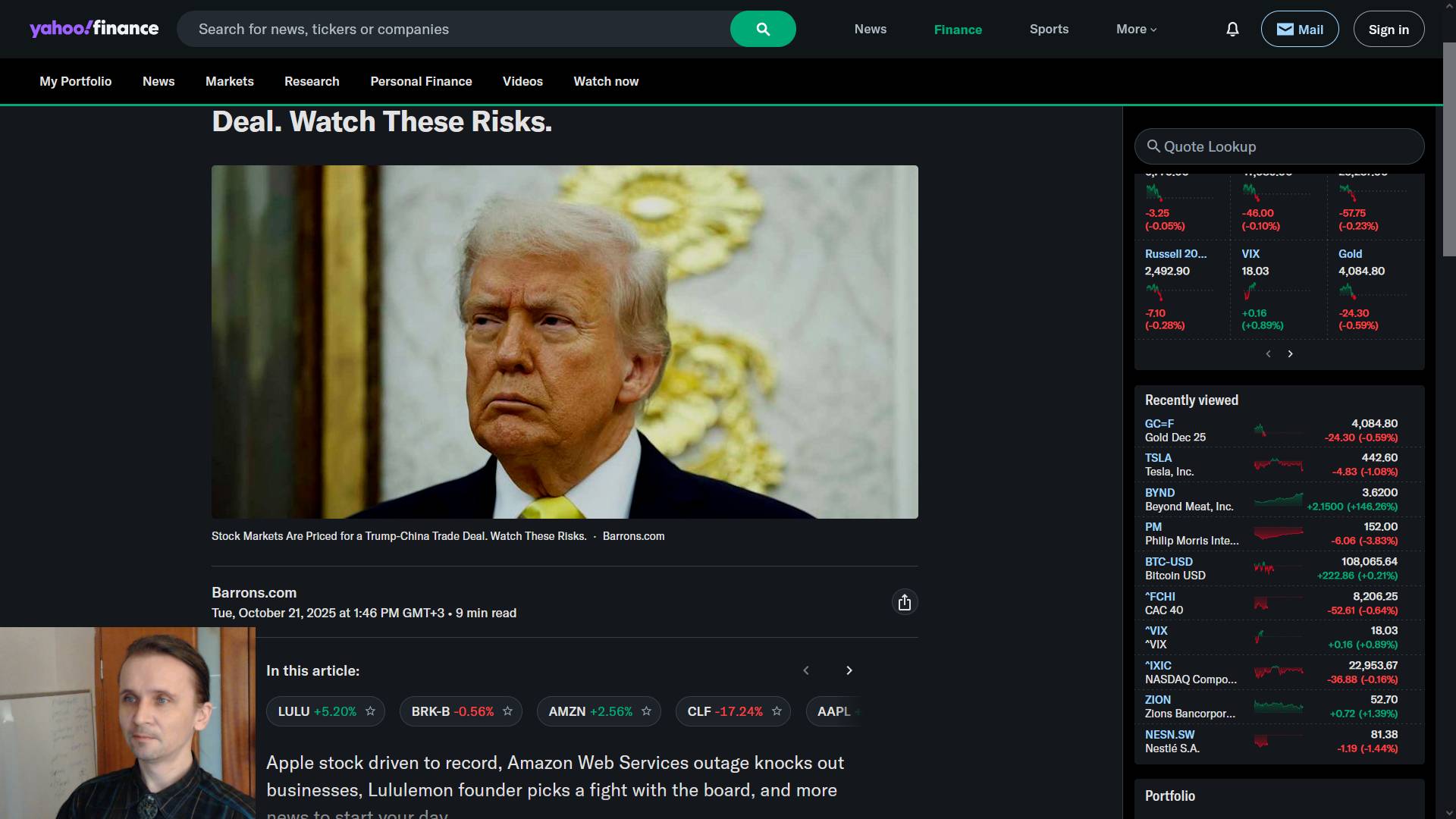
Task: Add AMZN to watchlist via star
Action: pos(646,711)
